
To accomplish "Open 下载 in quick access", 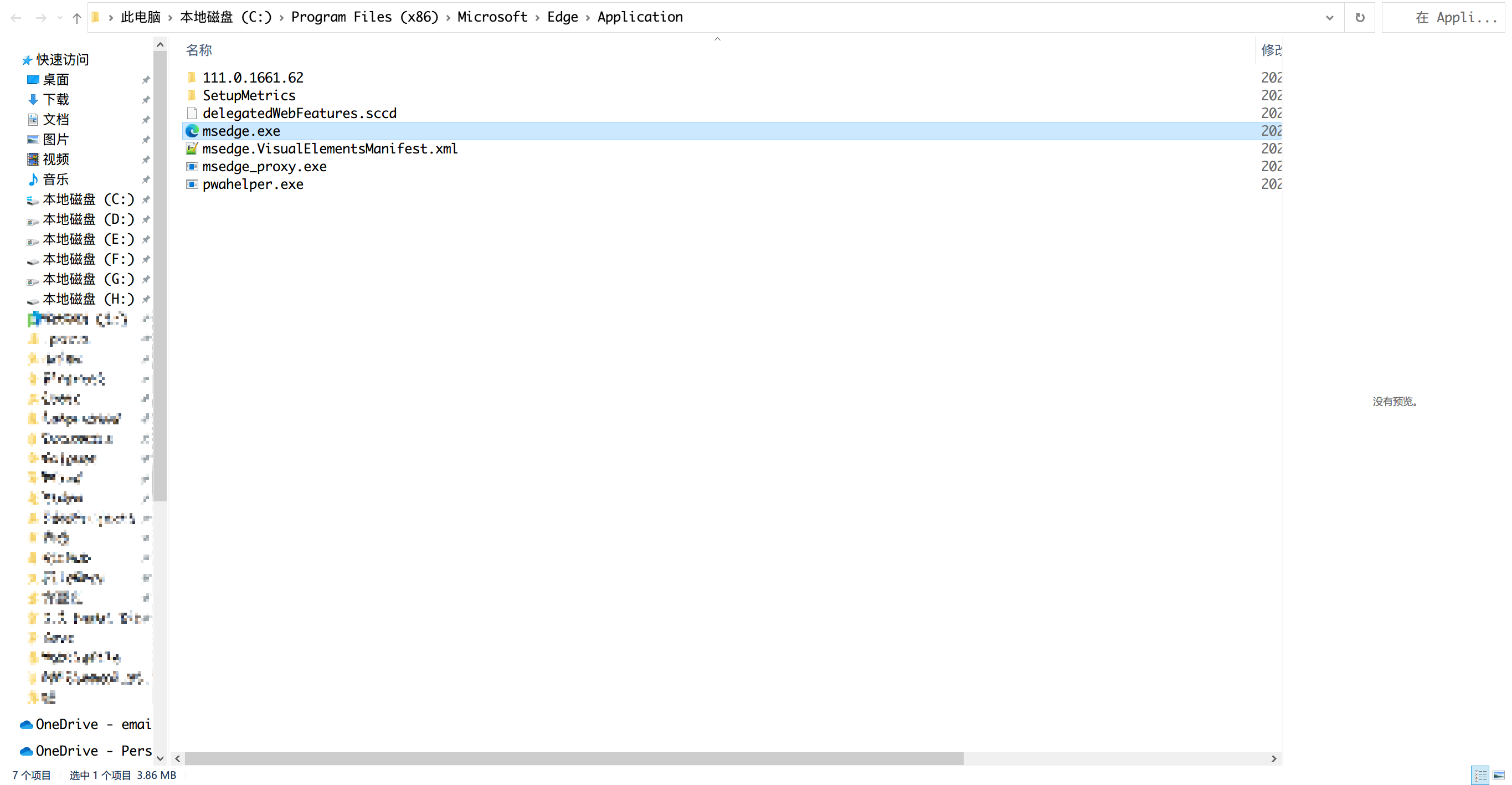I will pos(56,99).
